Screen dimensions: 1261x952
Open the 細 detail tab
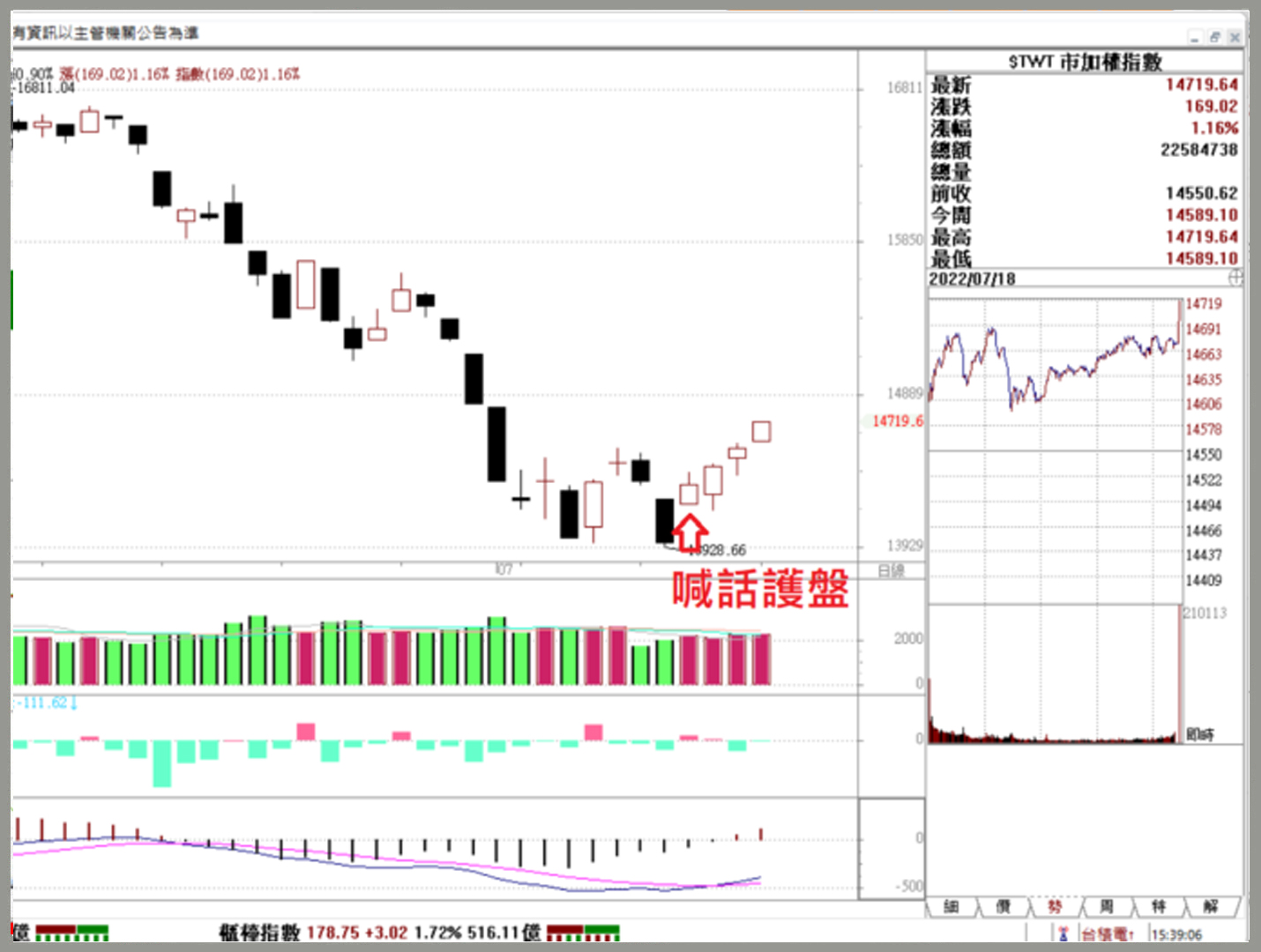point(951,906)
